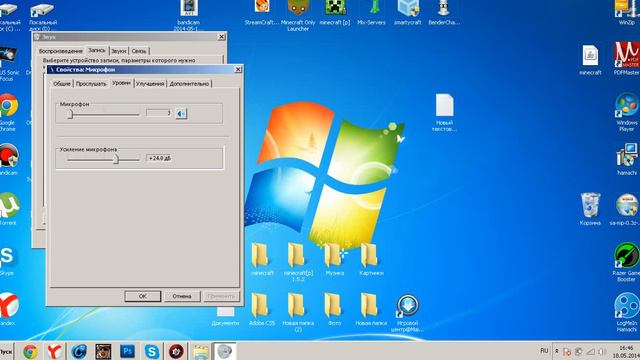Launch Chrome from the taskbar

[30, 351]
